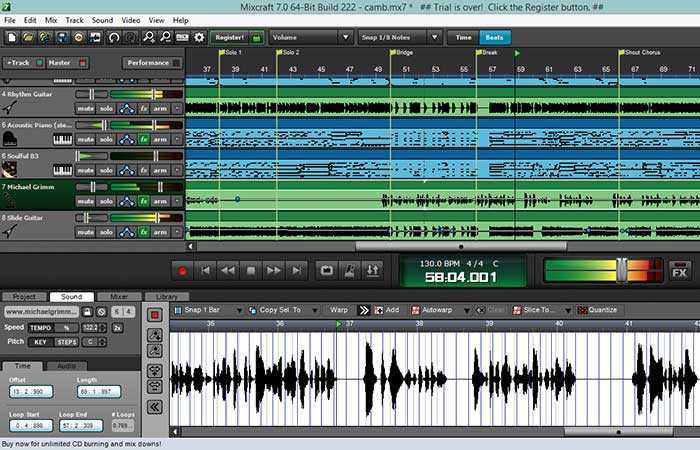Click the transport Fast Forward button
The height and width of the screenshot is (450, 700).
point(274,271)
